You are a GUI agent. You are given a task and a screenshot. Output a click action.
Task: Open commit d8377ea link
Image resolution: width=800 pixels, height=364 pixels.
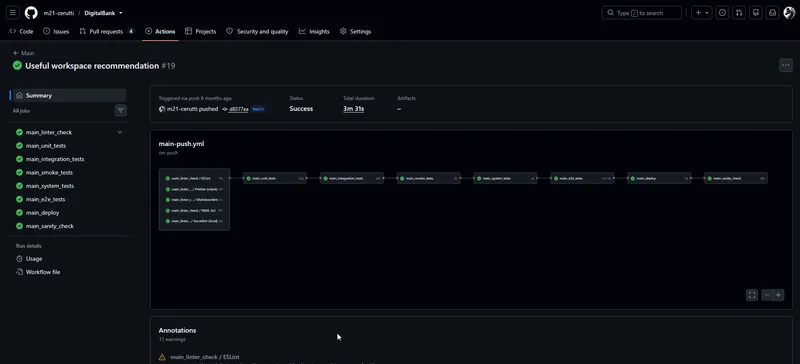238,109
